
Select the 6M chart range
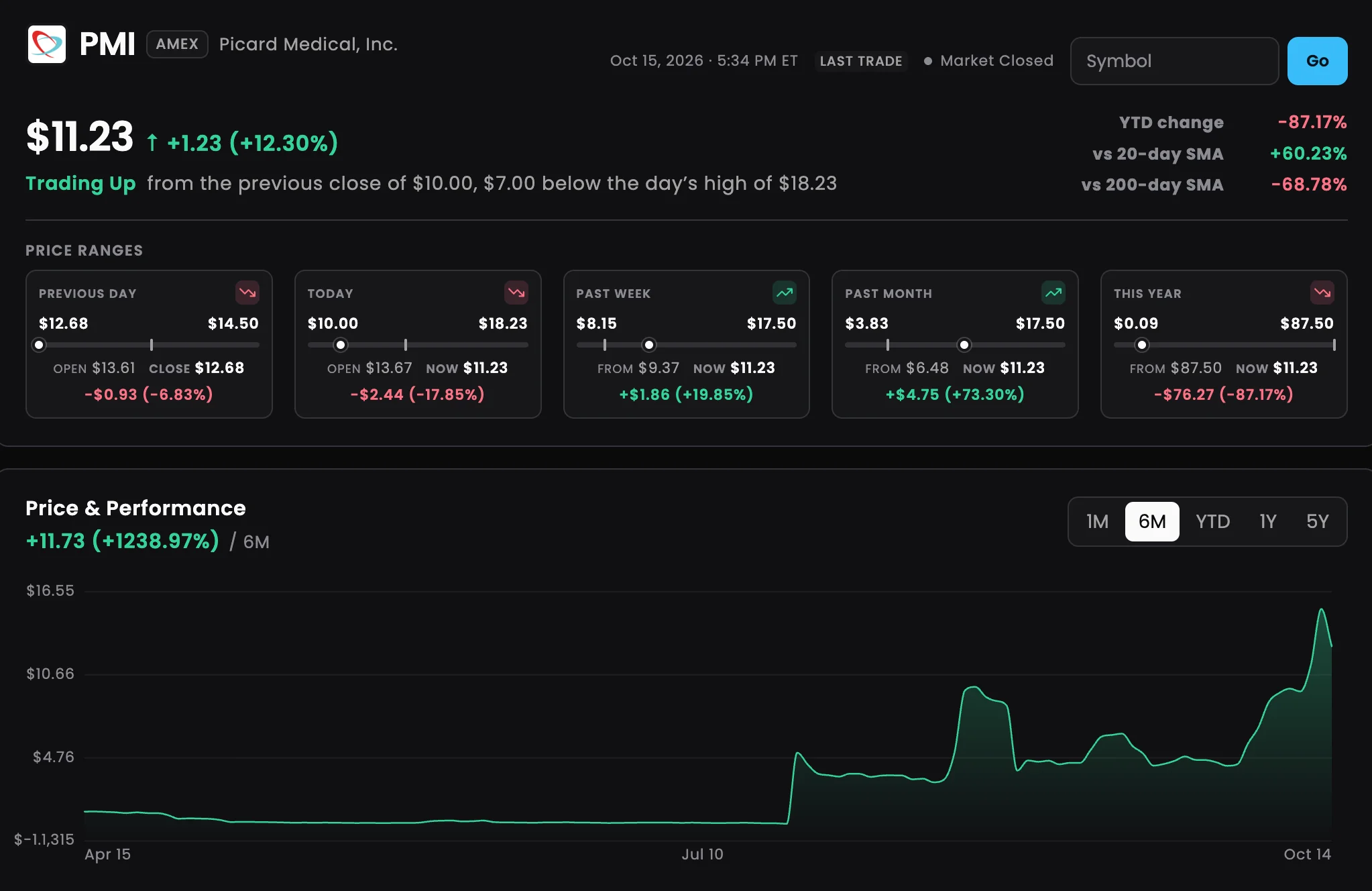(x=1152, y=521)
